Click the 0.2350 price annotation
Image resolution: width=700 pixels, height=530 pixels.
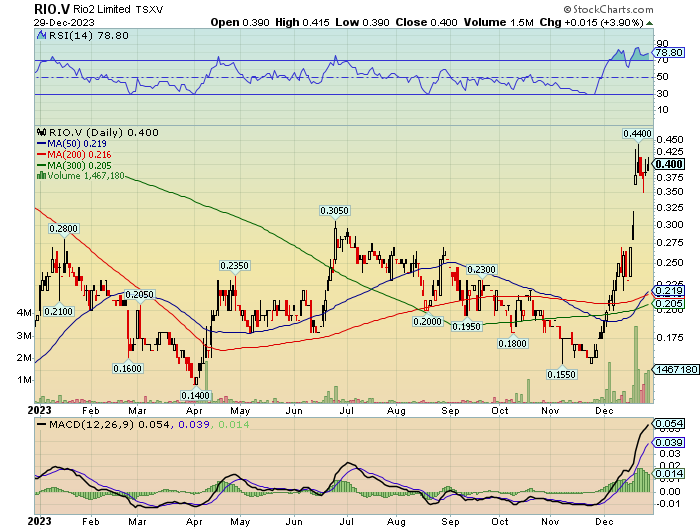[x=234, y=266]
